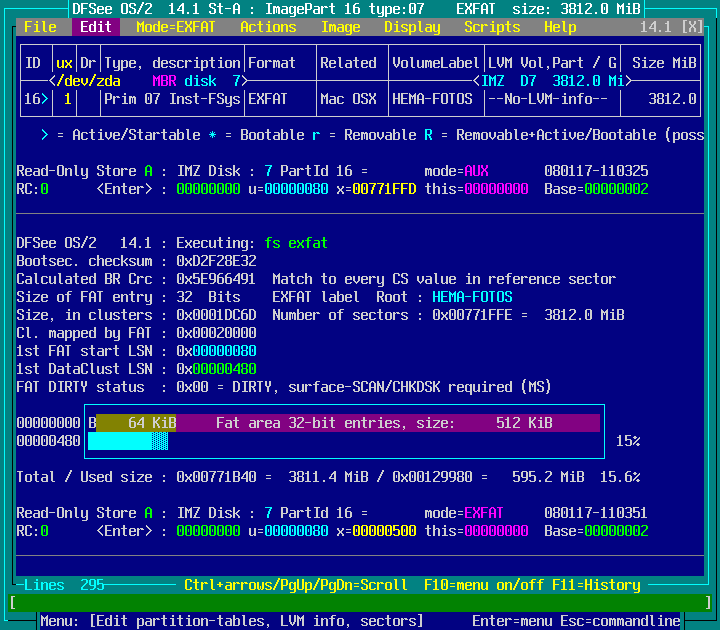Click the Bootsec. checksum value 0xD2F28E32

(x=216, y=261)
